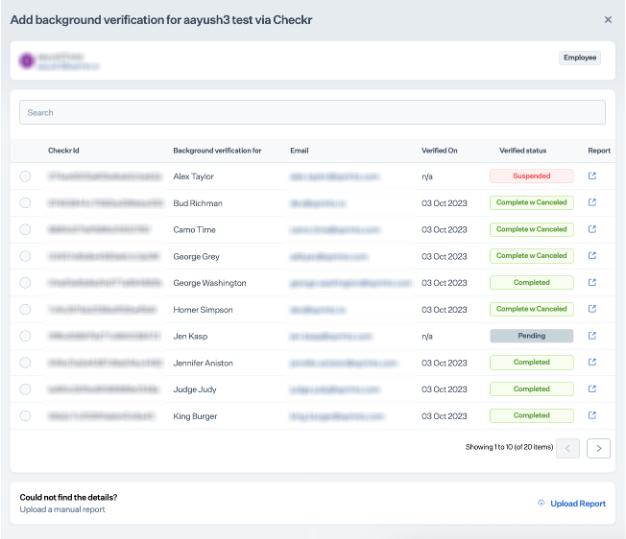Select the radio button for King Burger
Viewport: 626px width, 539px height.
tap(25, 416)
